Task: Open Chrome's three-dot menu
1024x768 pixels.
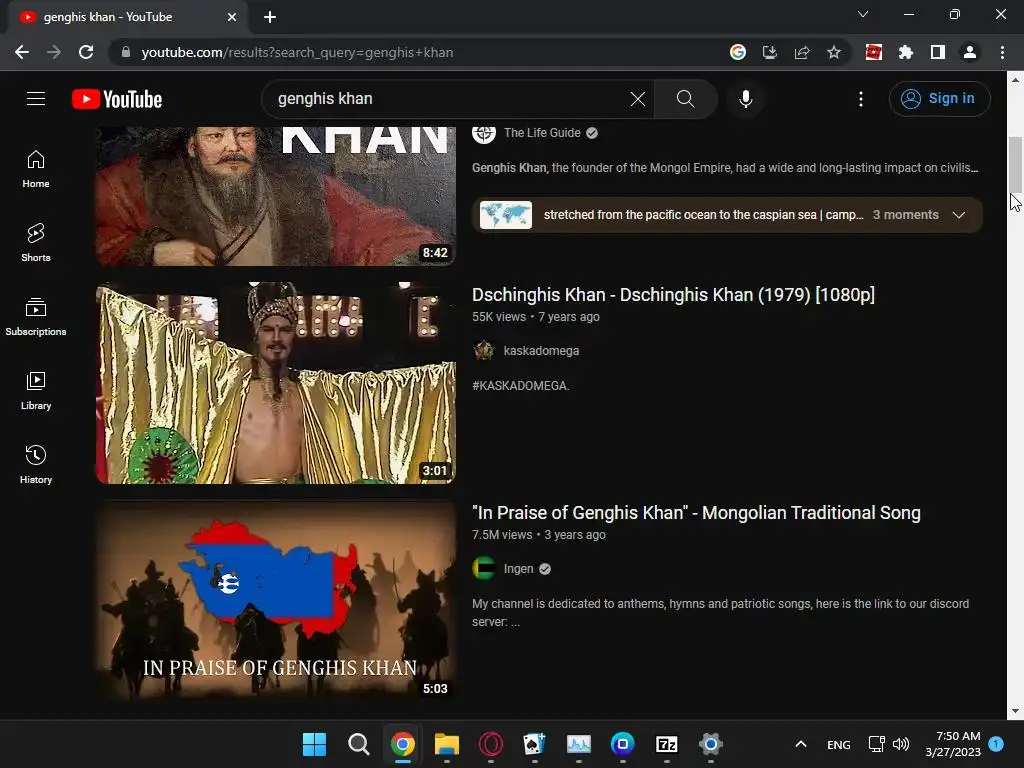Action: (1002, 52)
